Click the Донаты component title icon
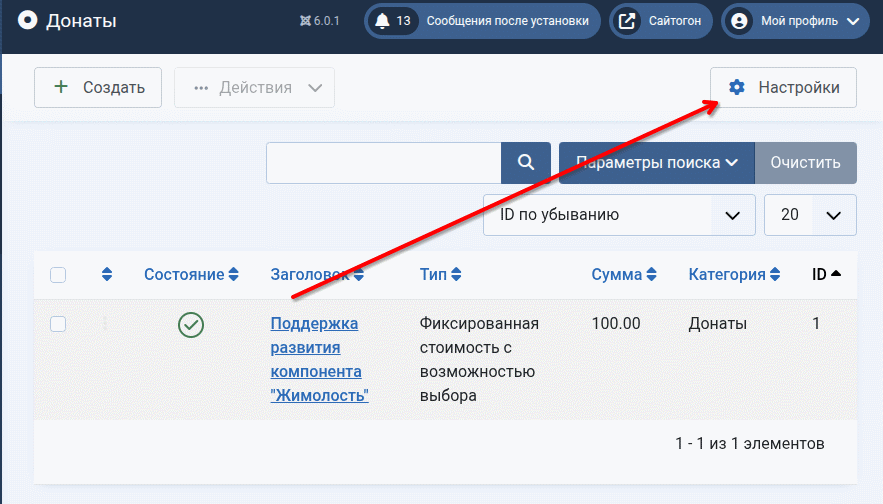 27,20
